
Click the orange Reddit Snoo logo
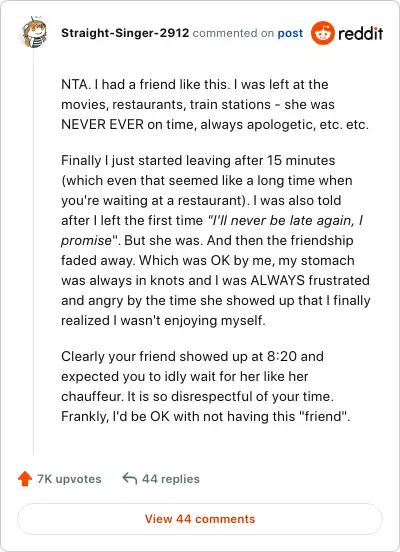point(323,33)
